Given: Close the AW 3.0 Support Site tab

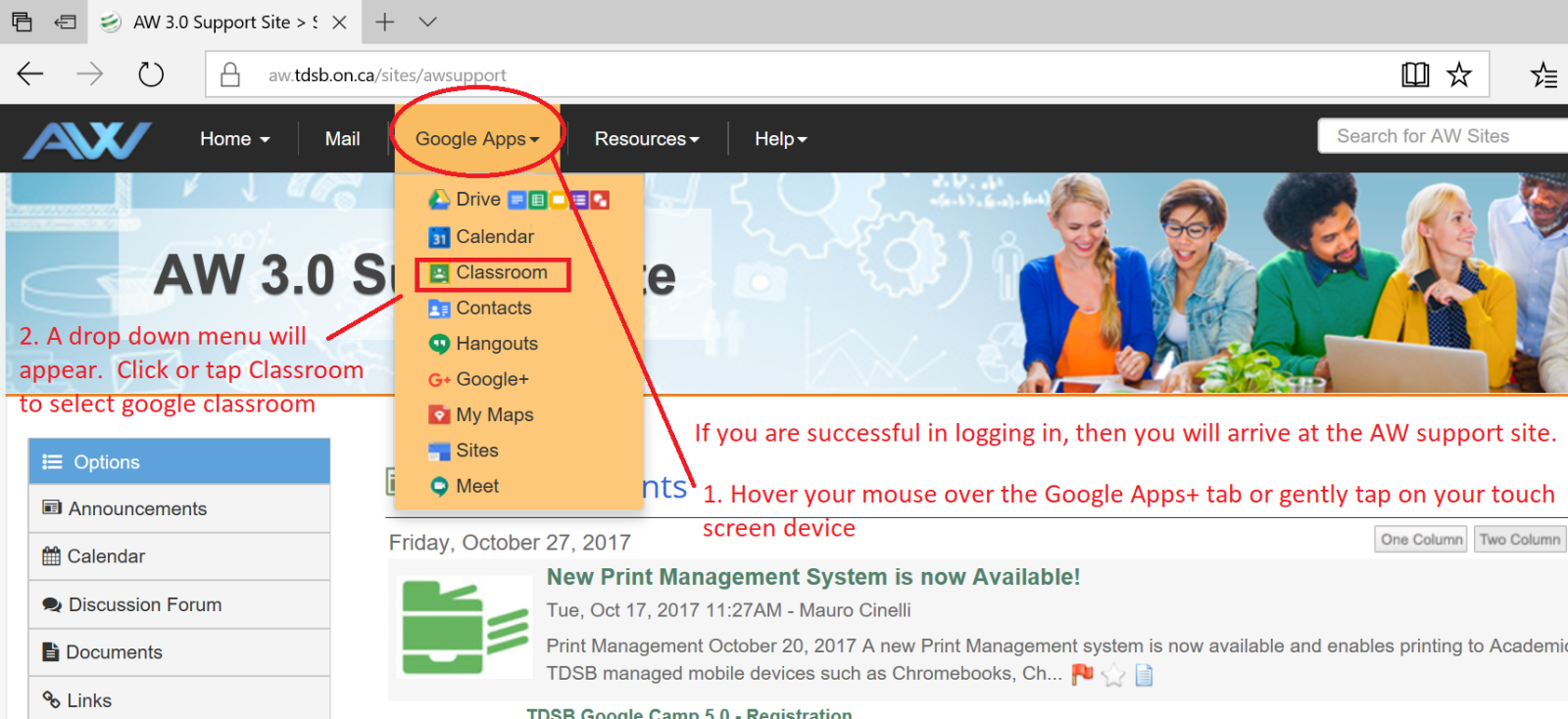Looking at the screenshot, I should pos(339,22).
